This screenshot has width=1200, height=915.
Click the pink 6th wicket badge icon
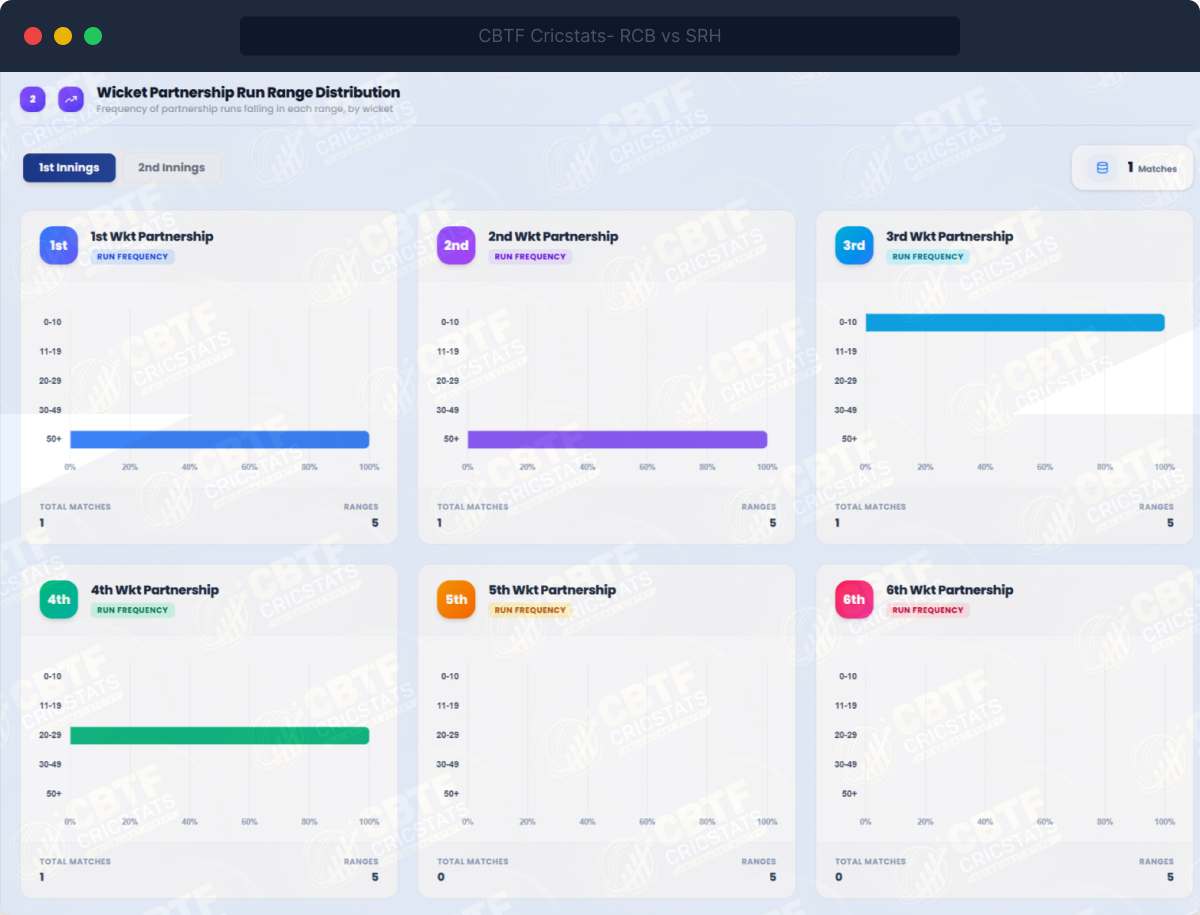click(854, 599)
